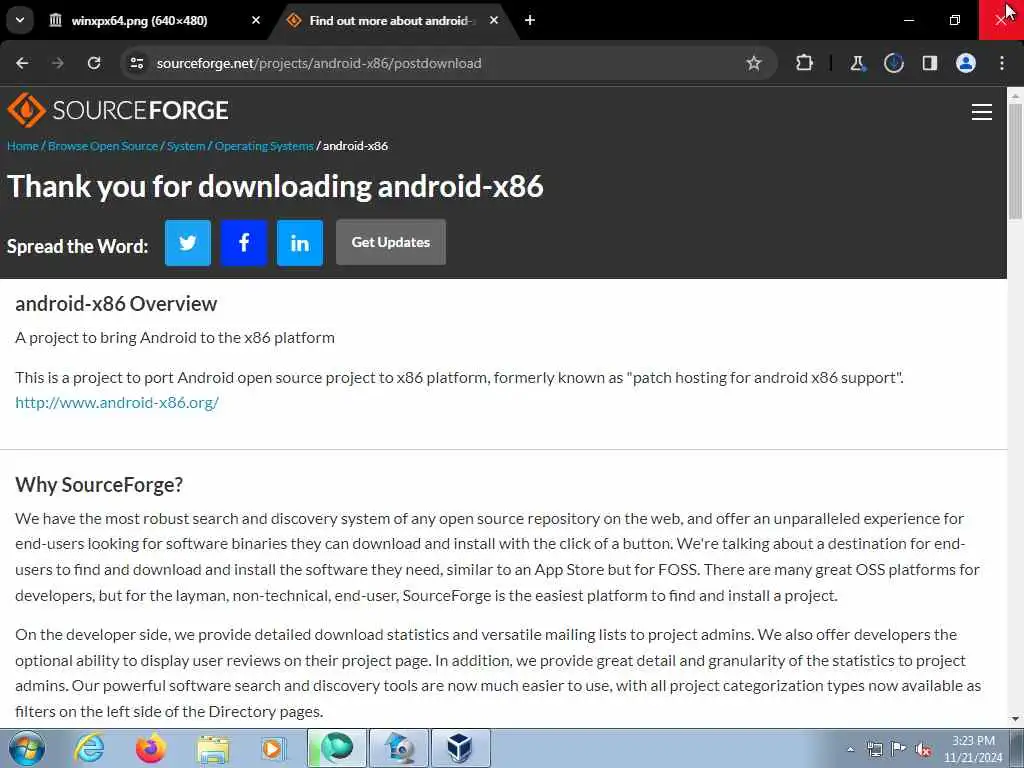Click the page vertical scrollbar thumb
1024x768 pixels.
coord(1015,161)
